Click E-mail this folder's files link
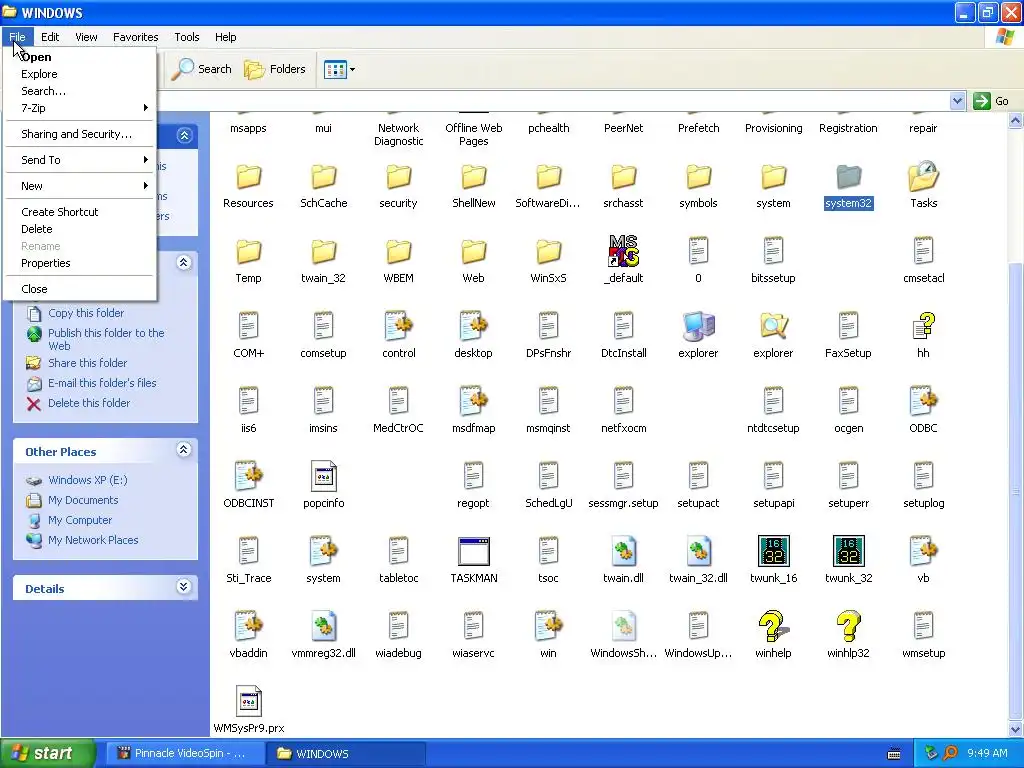Screen dimensions: 1024x768 [x=102, y=383]
